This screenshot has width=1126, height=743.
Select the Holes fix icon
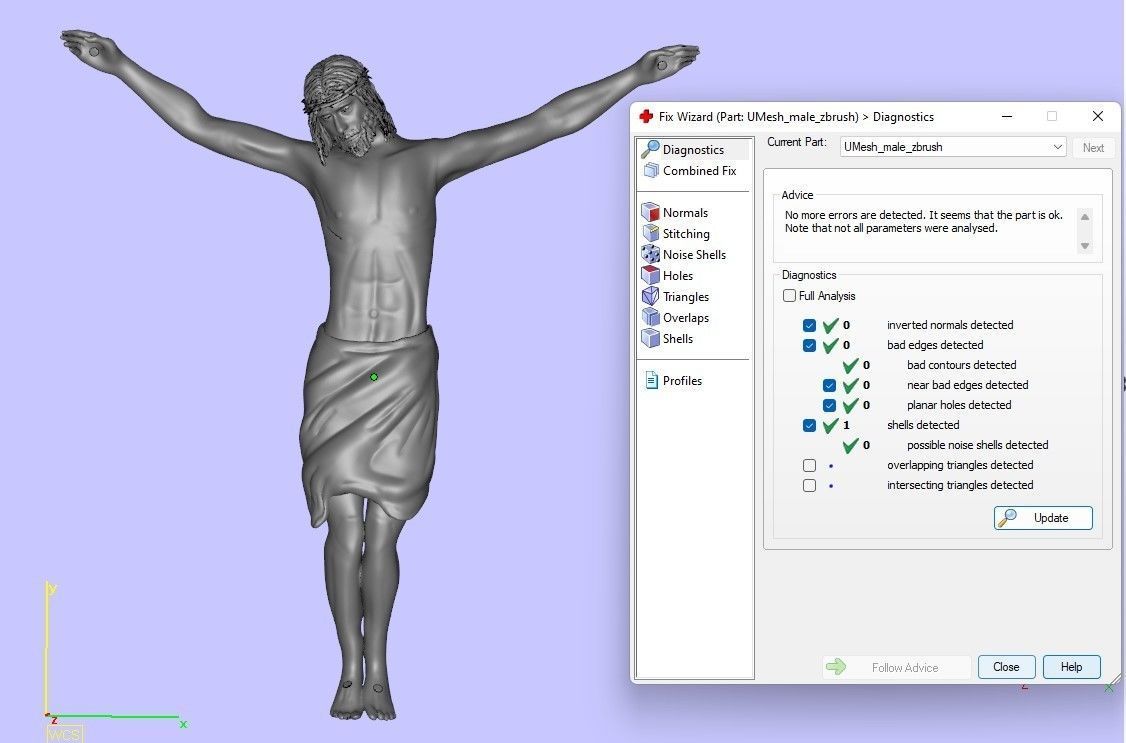pyautogui.click(x=650, y=275)
